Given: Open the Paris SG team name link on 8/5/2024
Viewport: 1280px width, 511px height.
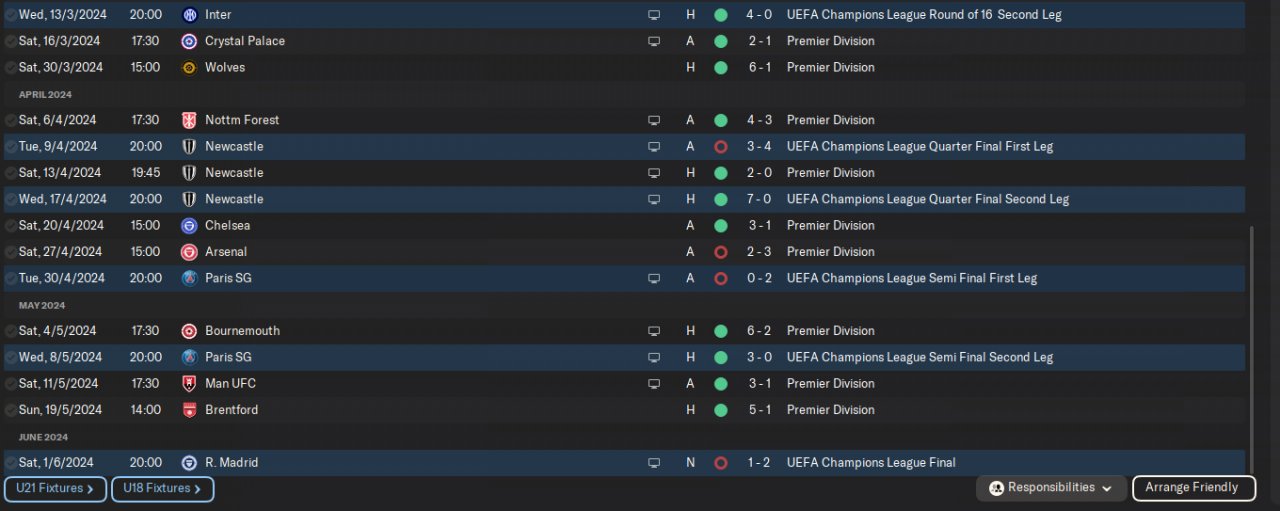Looking at the screenshot, I should (x=228, y=357).
